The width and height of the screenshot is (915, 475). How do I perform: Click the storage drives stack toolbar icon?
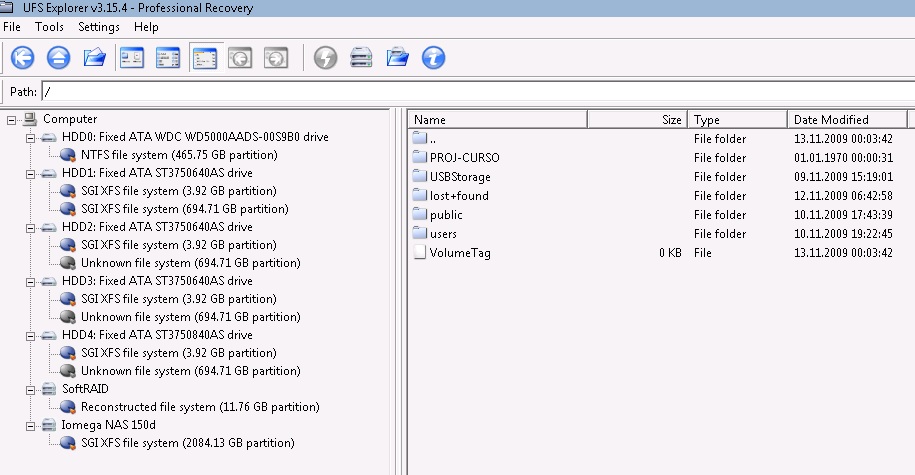pyautogui.click(x=361, y=58)
